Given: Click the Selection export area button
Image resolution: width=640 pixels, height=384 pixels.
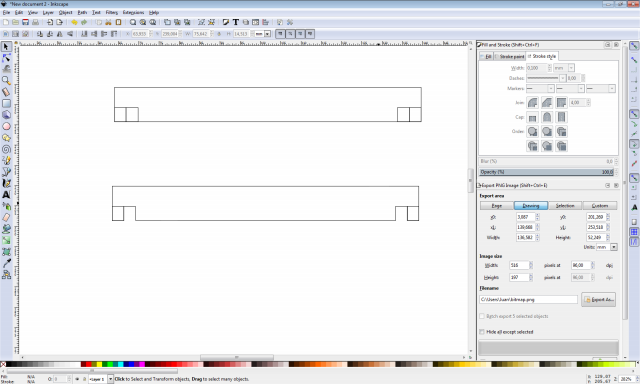Looking at the screenshot, I should (565, 206).
